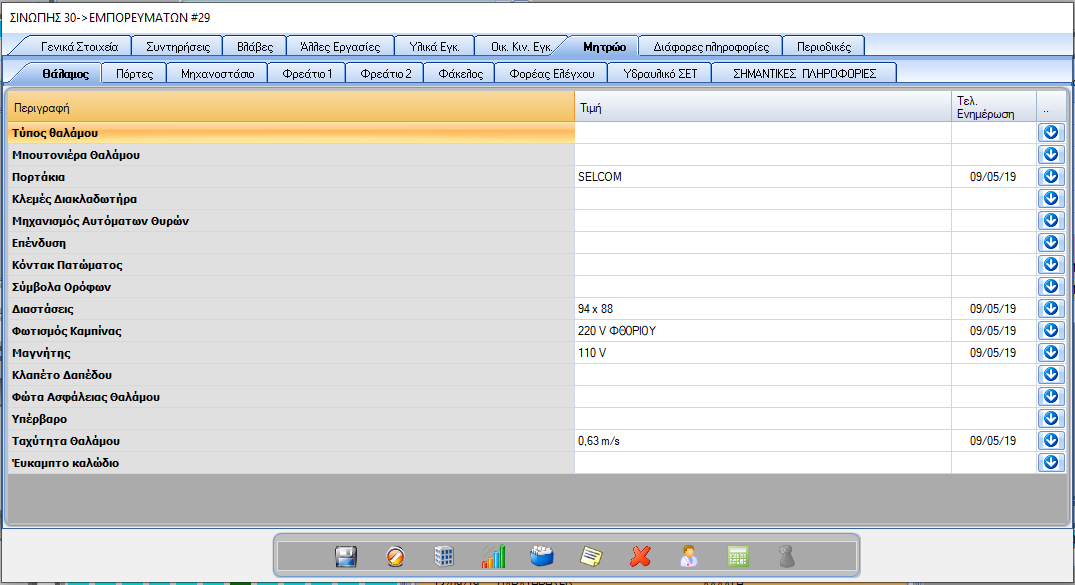Open the Μηχανοστάσιο sub-tab
The height and width of the screenshot is (585, 1075).
218,73
